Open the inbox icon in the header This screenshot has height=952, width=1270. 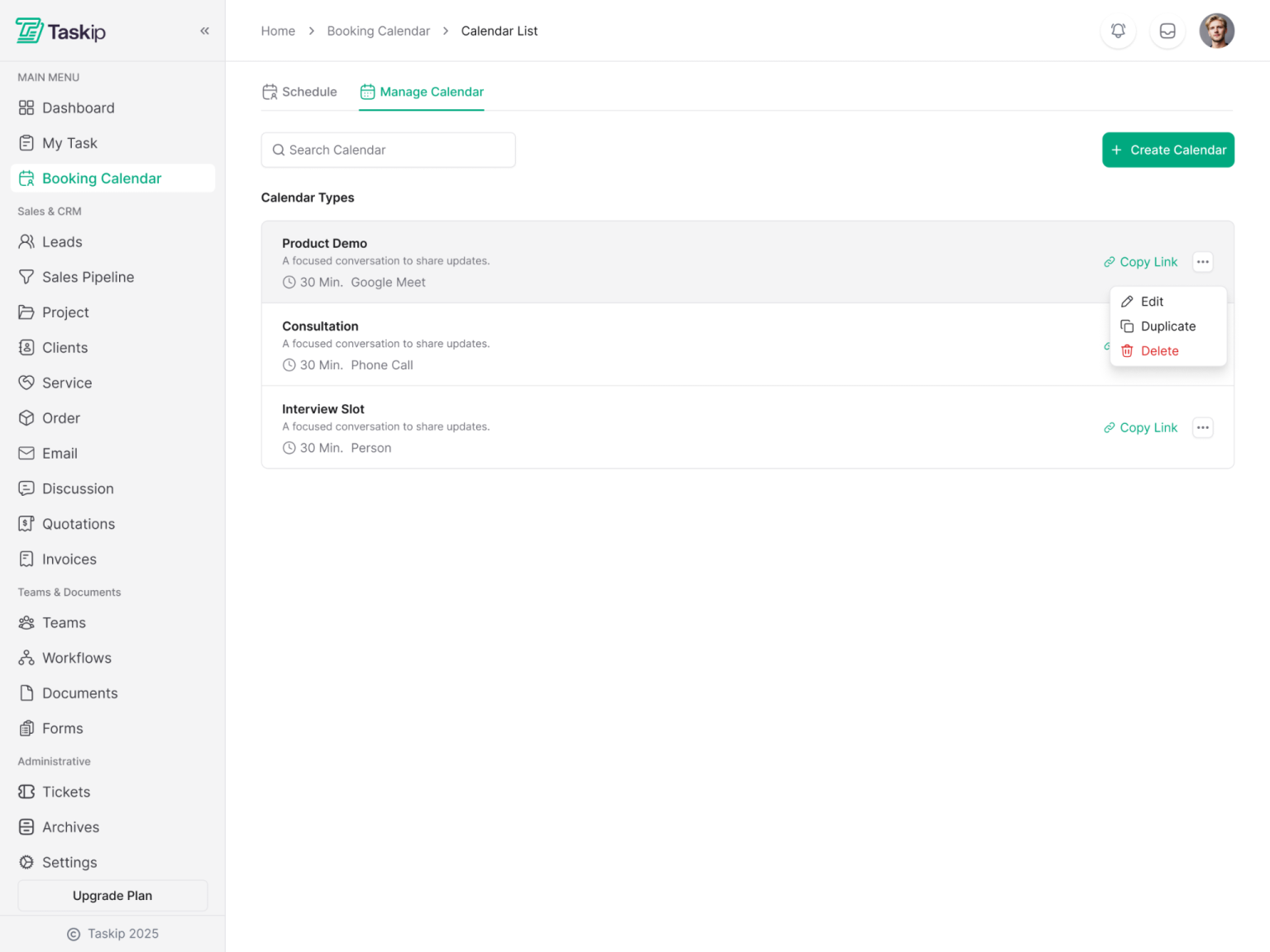[x=1167, y=31]
